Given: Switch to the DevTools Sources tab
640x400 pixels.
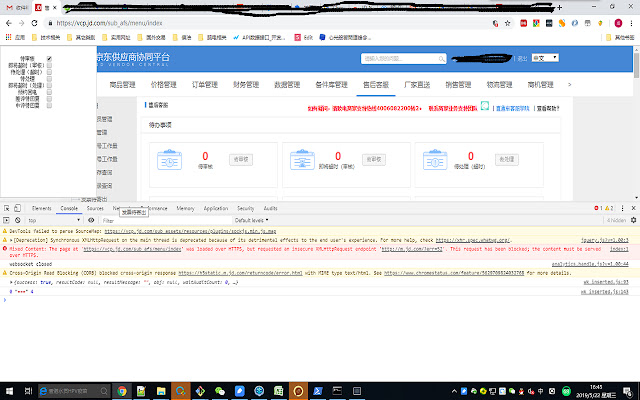Looking at the screenshot, I should (x=95, y=208).
